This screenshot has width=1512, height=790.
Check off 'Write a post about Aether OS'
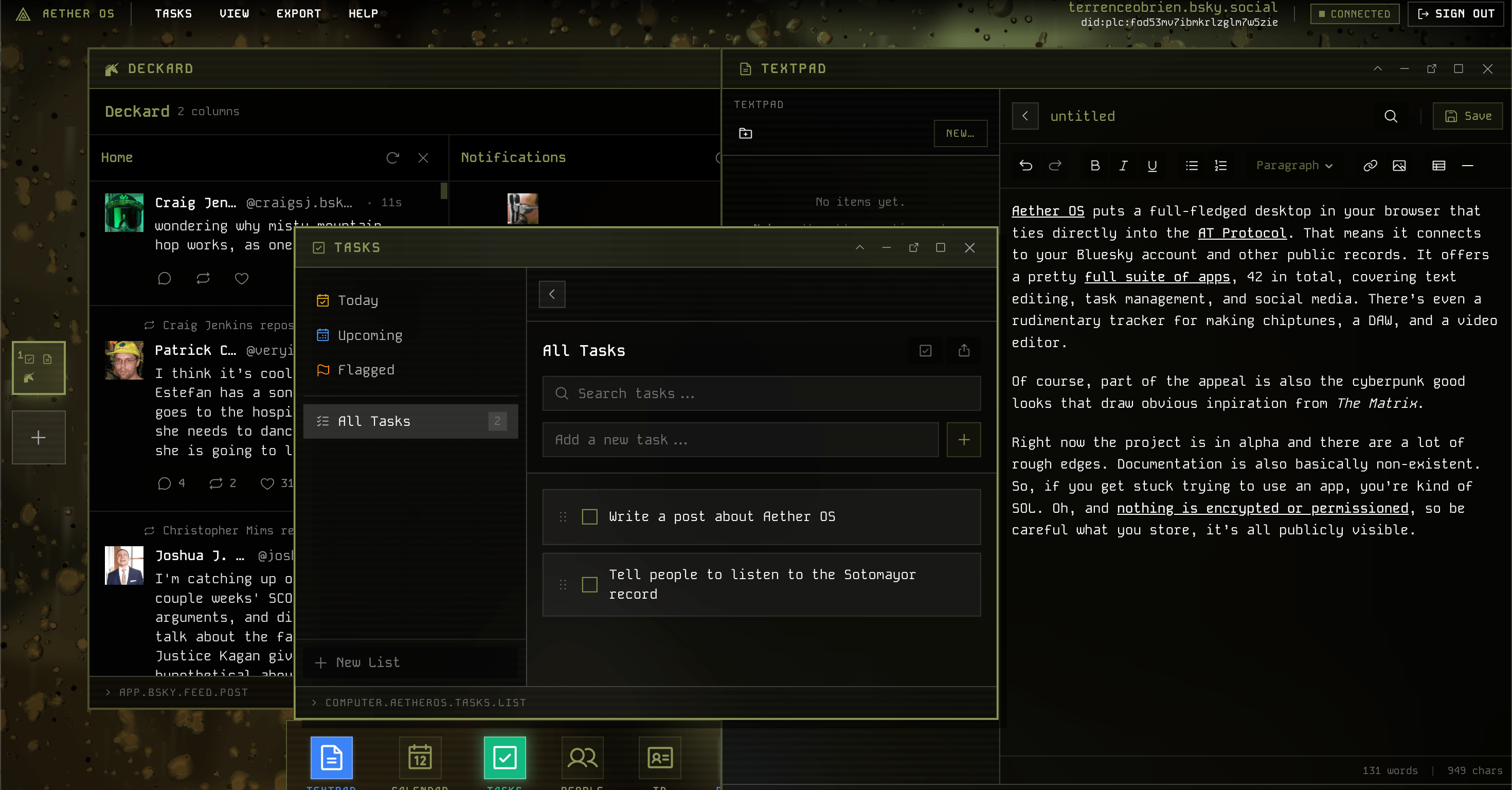coord(589,517)
